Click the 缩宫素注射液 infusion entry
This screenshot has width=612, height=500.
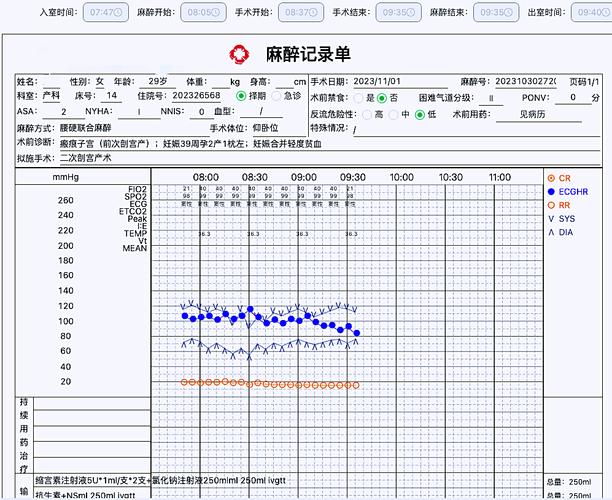pos(160,480)
